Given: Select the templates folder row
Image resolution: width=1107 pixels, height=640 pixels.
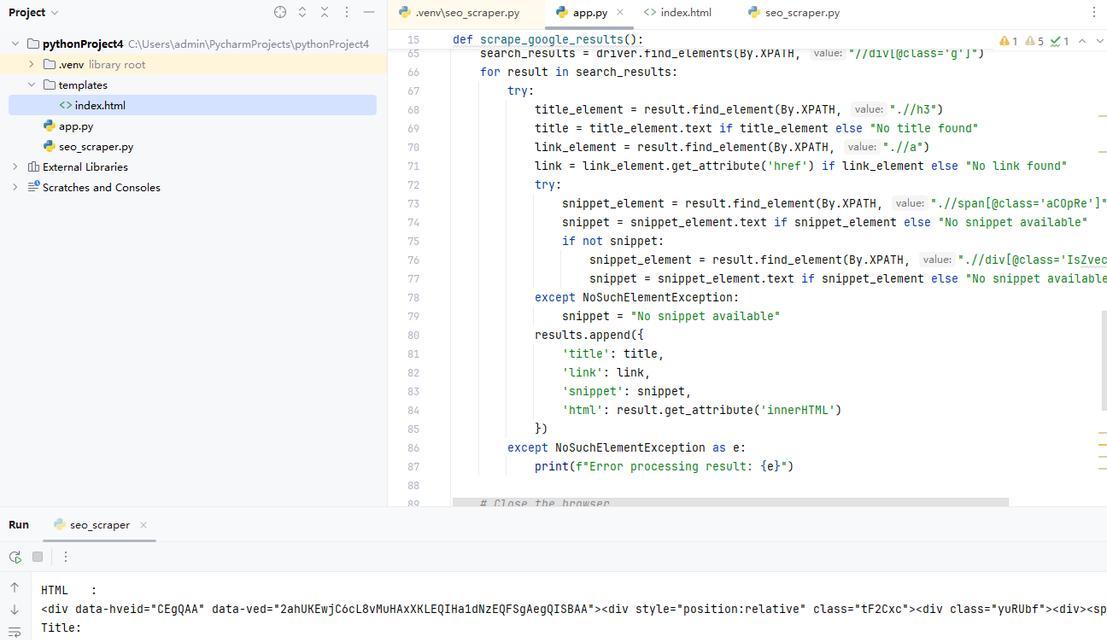Looking at the screenshot, I should 192,85.
